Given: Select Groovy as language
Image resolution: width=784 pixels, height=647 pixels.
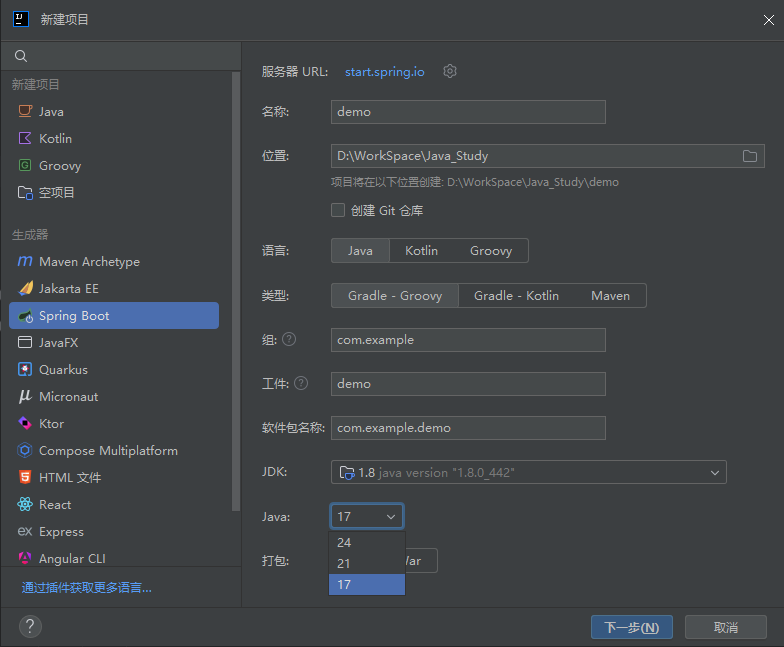Looking at the screenshot, I should tap(490, 250).
